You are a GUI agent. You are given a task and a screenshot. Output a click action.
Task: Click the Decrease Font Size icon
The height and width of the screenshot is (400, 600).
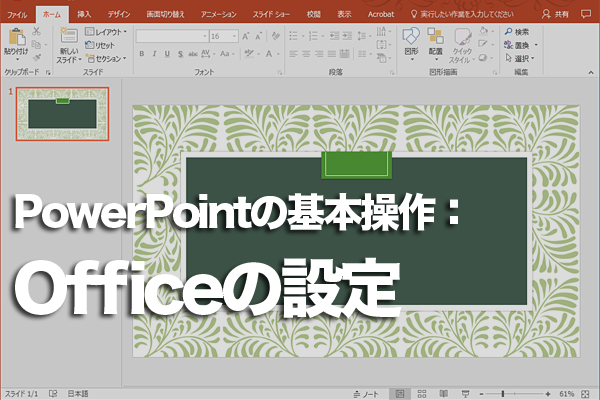[x=258, y=36]
